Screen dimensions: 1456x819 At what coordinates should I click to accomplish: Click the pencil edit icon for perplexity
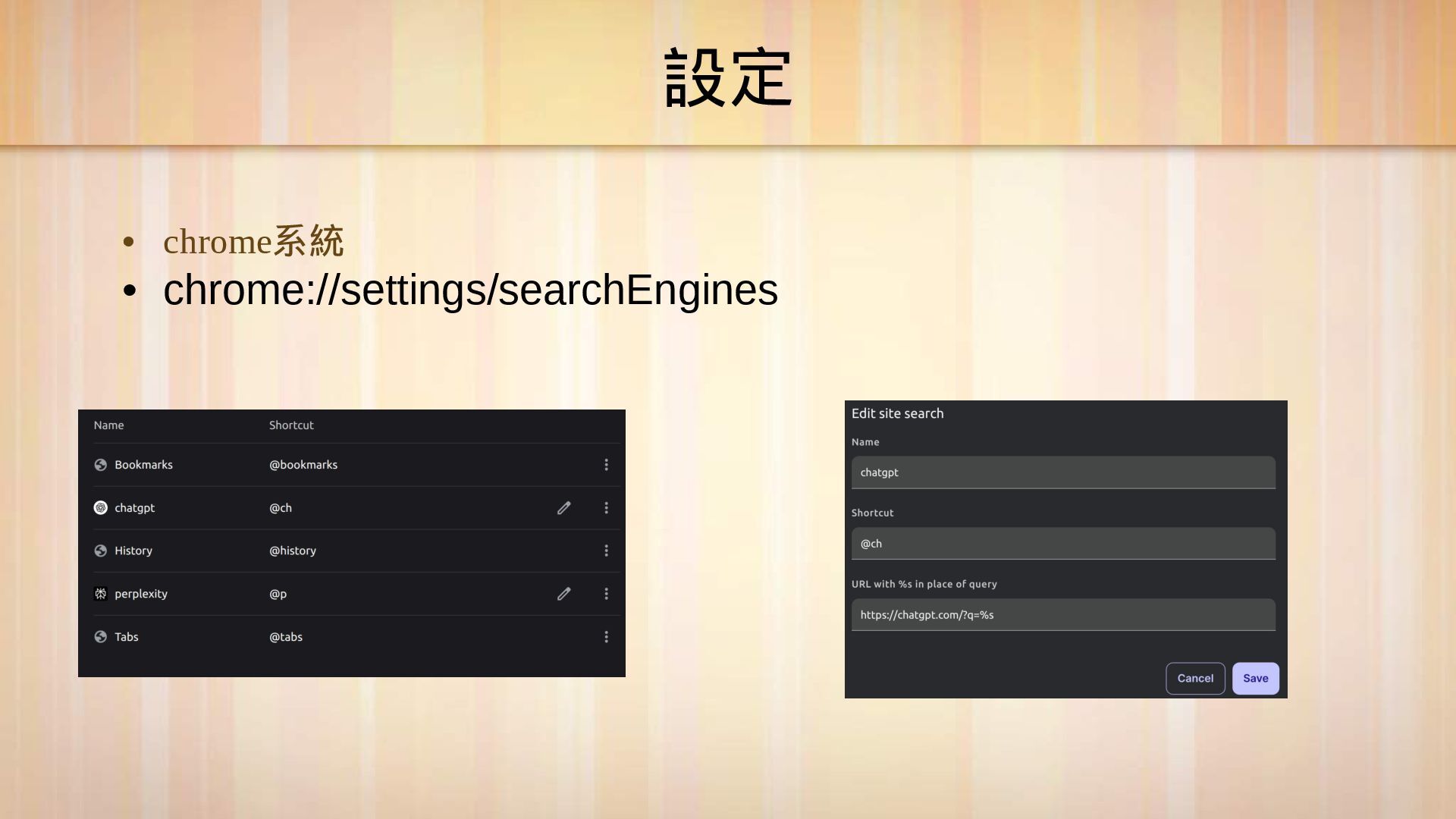click(x=563, y=594)
